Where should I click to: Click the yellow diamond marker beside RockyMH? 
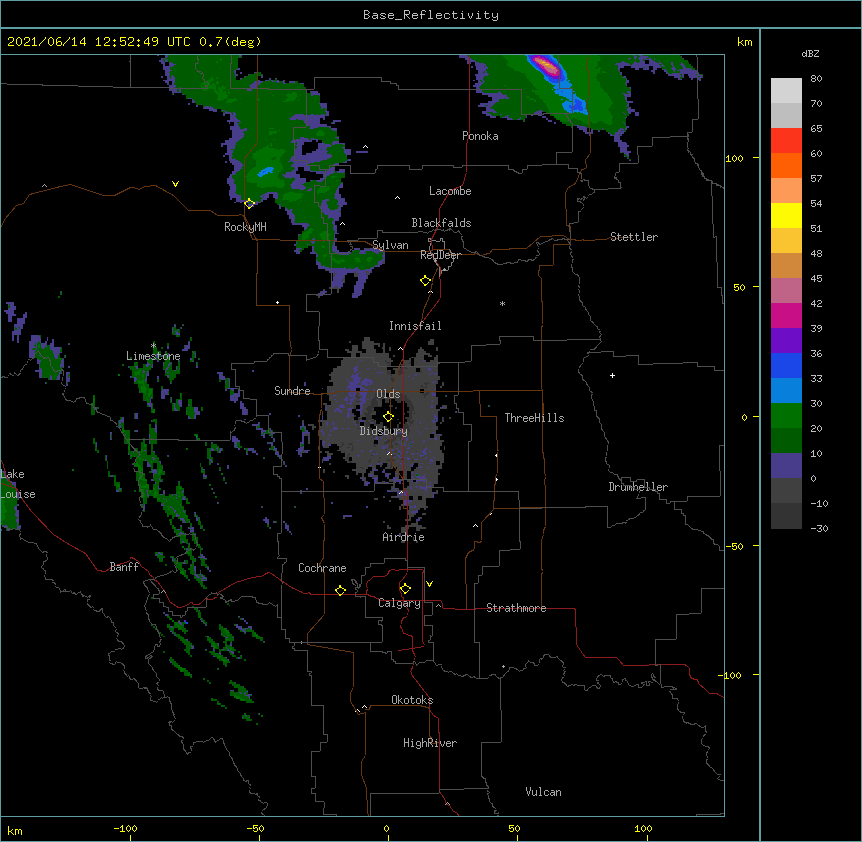tap(250, 204)
